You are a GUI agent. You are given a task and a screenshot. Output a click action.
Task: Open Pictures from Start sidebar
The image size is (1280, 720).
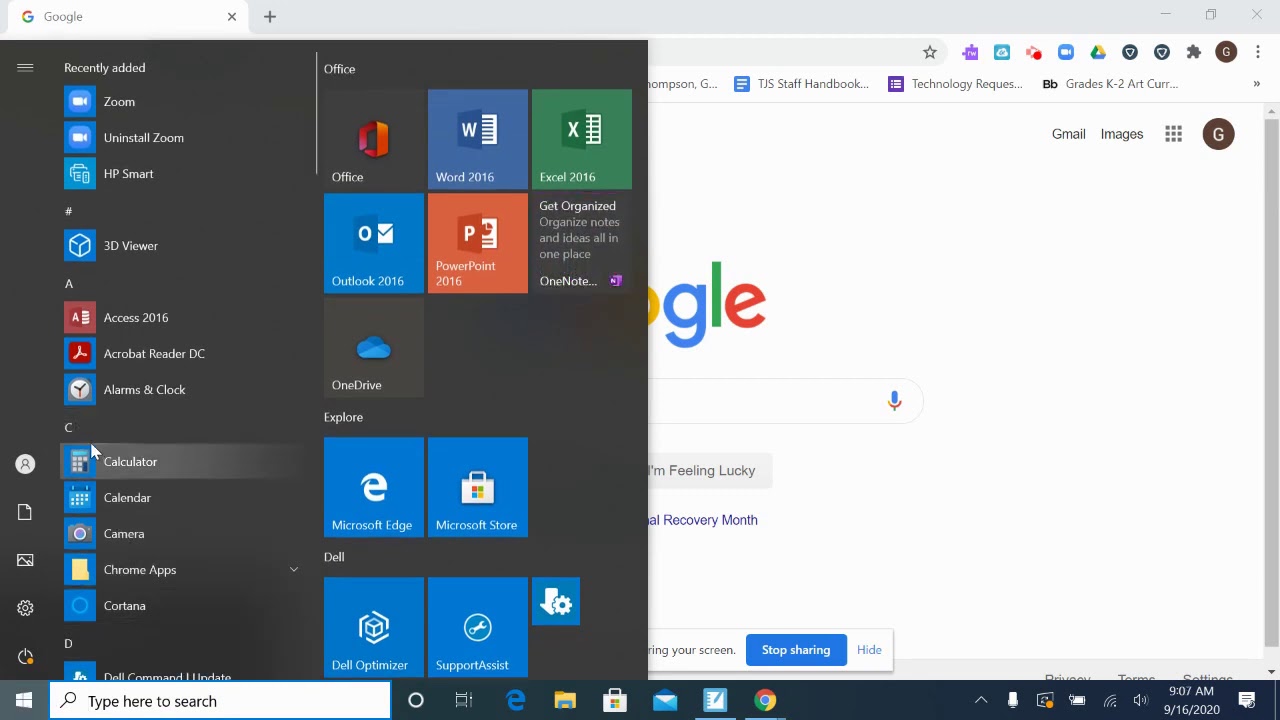click(x=25, y=560)
